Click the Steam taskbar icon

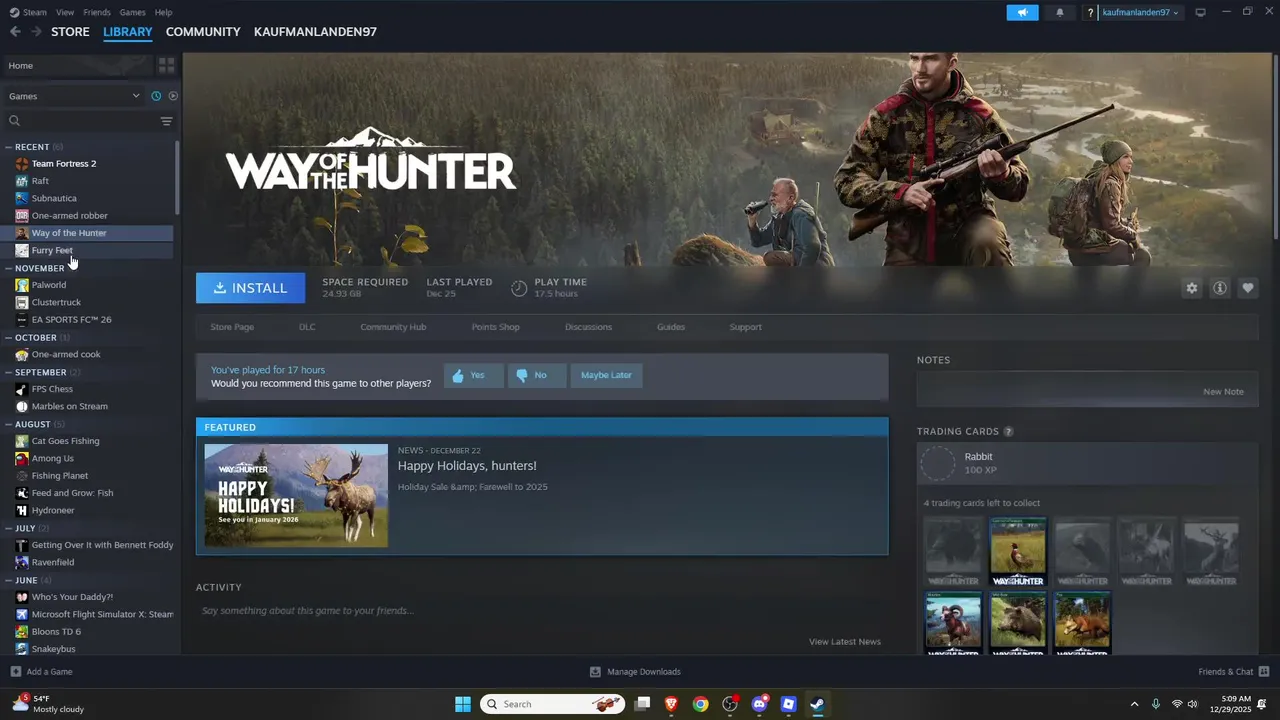click(x=817, y=704)
